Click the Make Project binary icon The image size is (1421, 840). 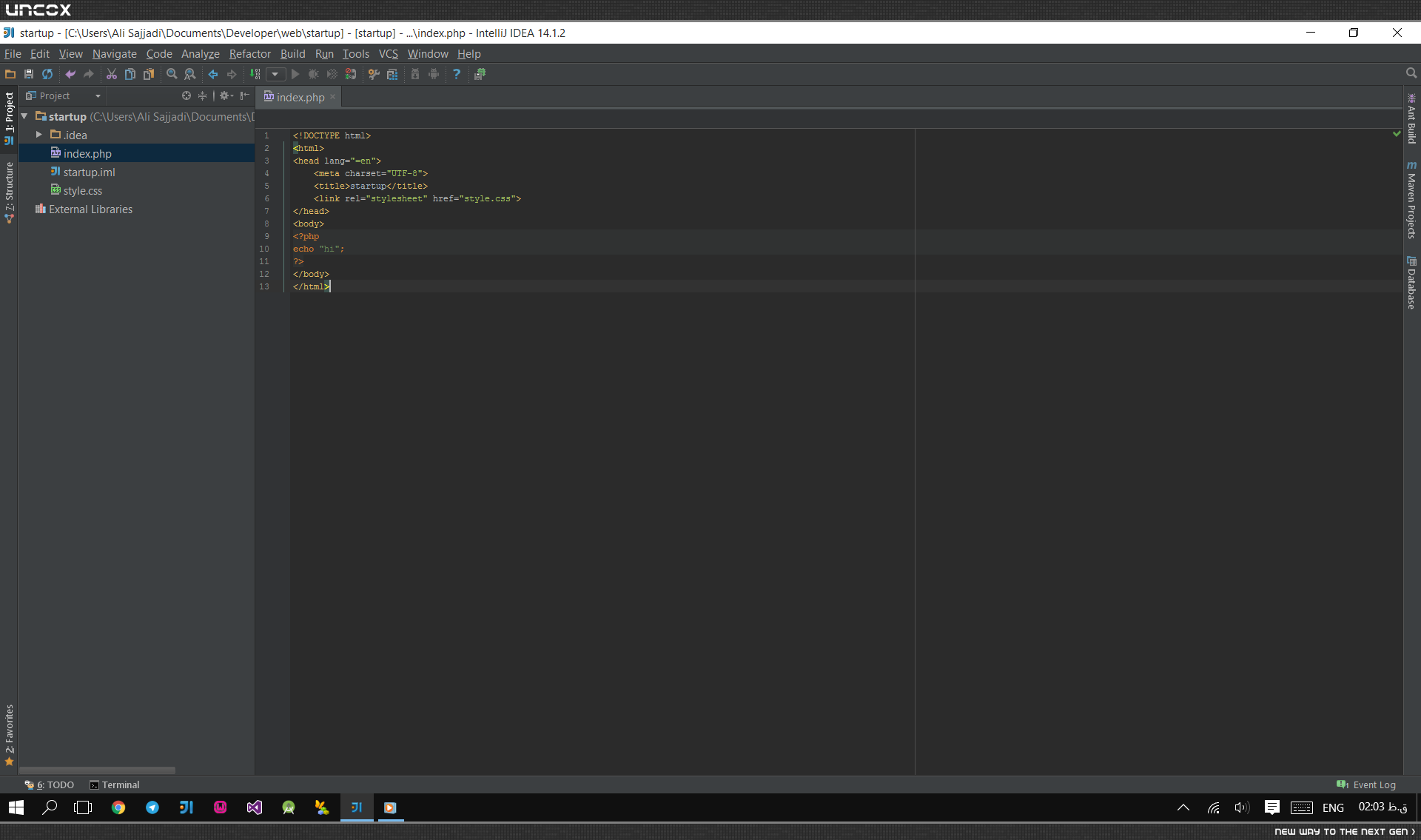(x=255, y=74)
